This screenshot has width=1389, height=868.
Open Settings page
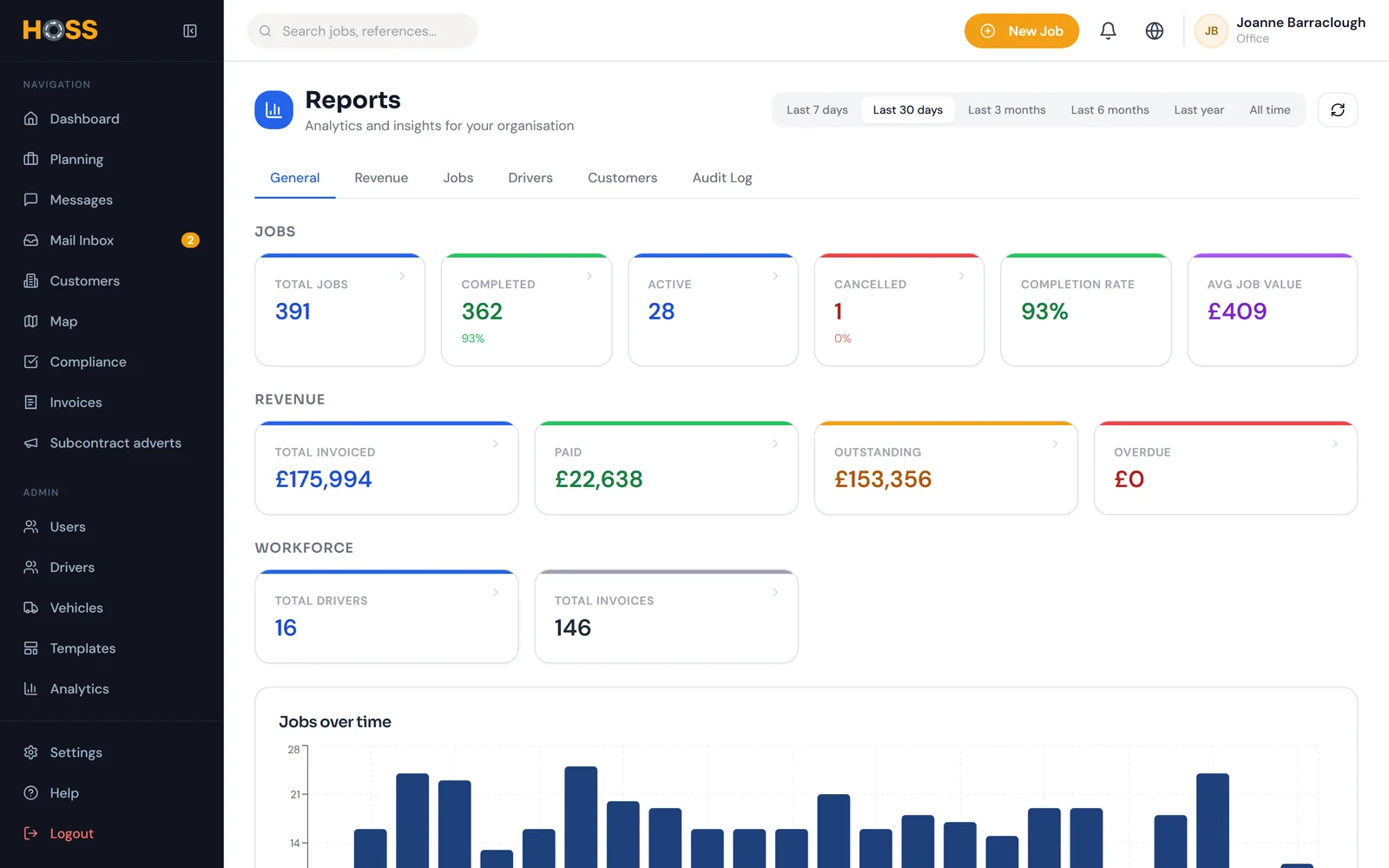pos(112,753)
